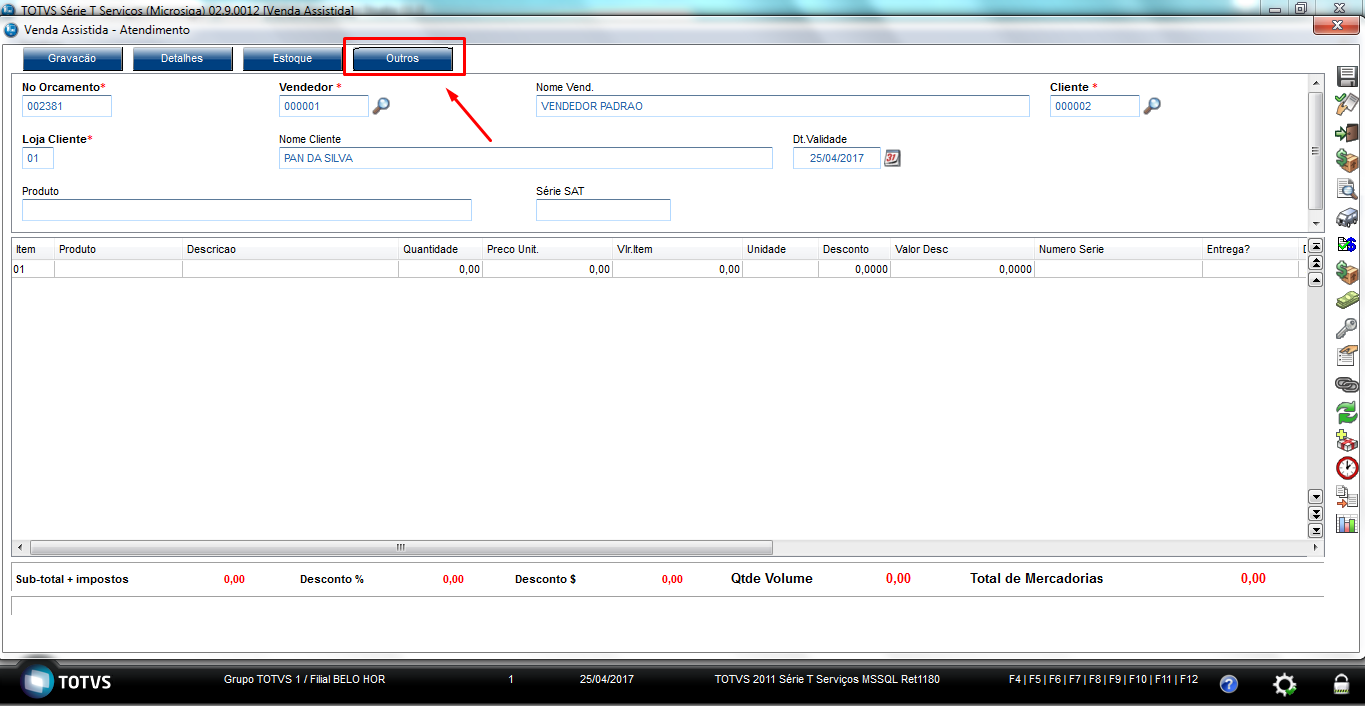The height and width of the screenshot is (706, 1365).
Task: Click the Loja Cliente field
Action: coord(38,158)
